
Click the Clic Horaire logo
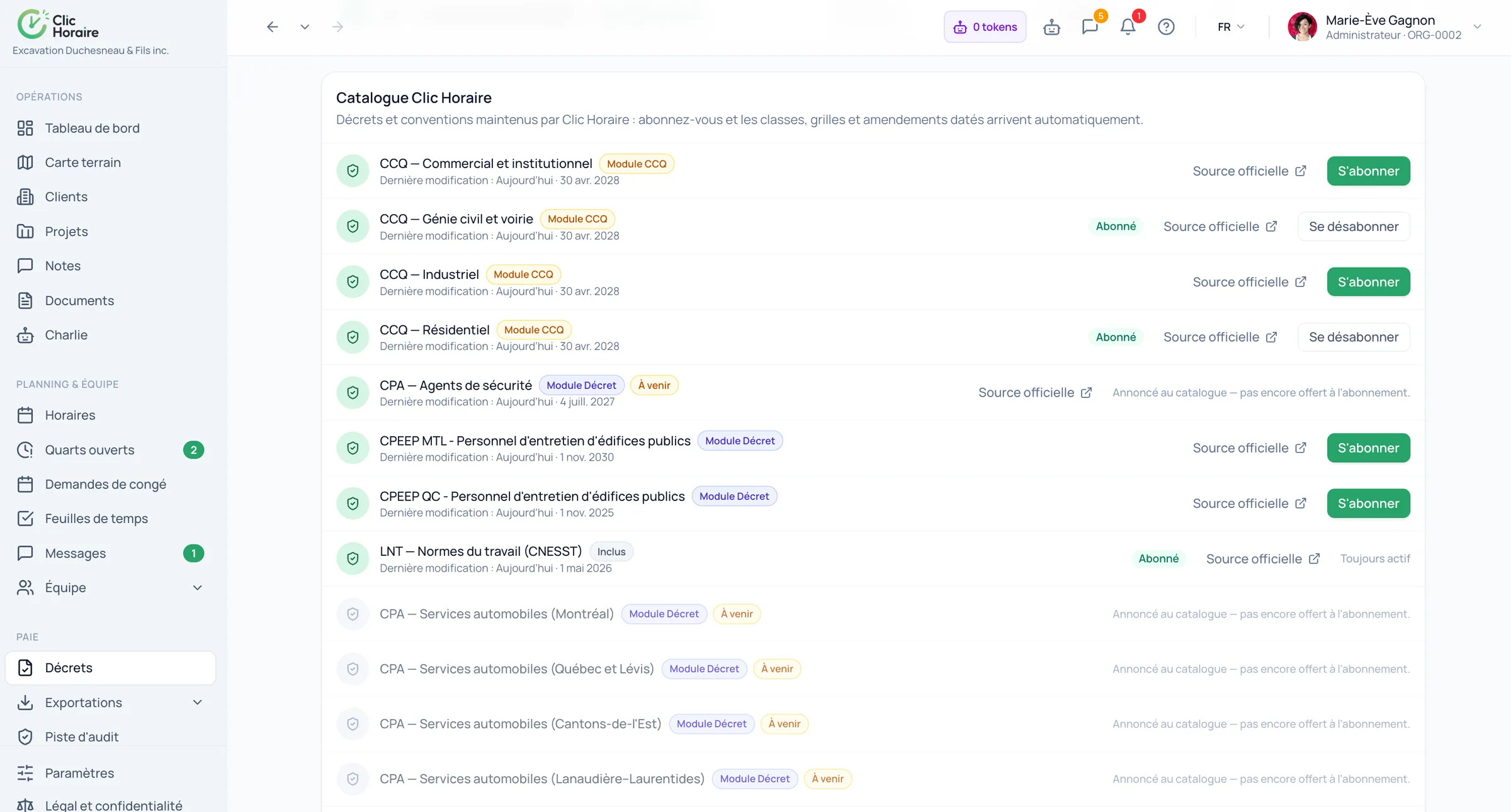coord(58,25)
